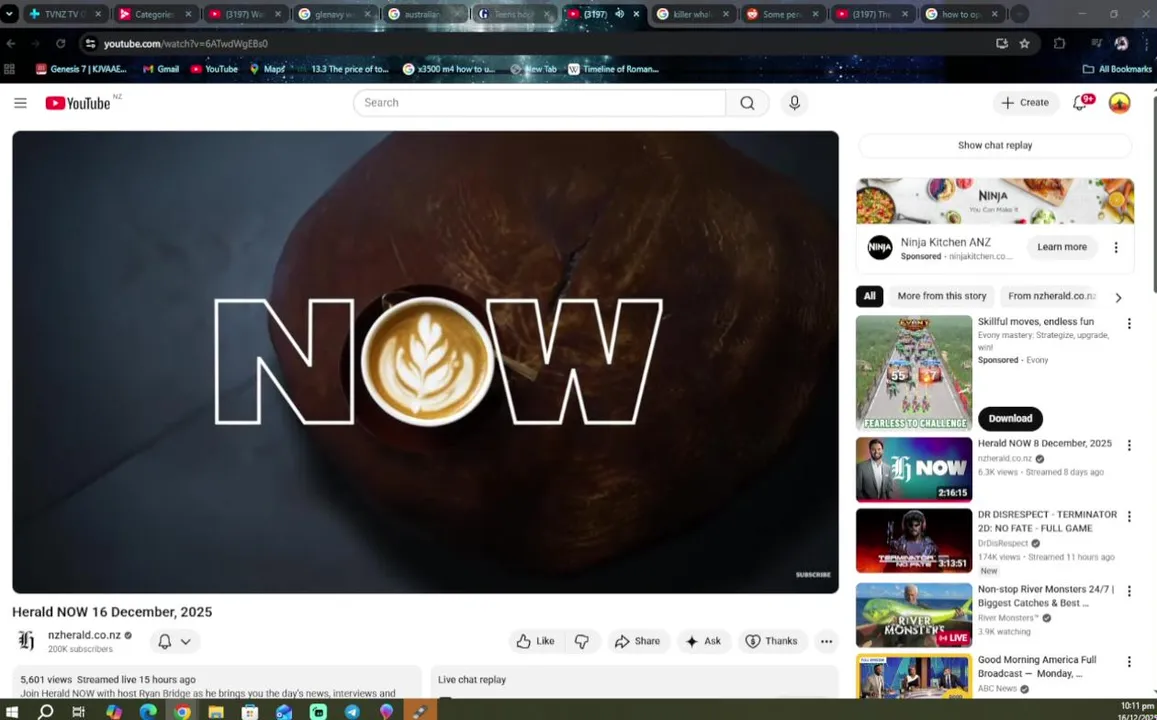Image resolution: width=1157 pixels, height=720 pixels.
Task: Open the Genesis 7 KJV bookmark
Action: pos(81,69)
